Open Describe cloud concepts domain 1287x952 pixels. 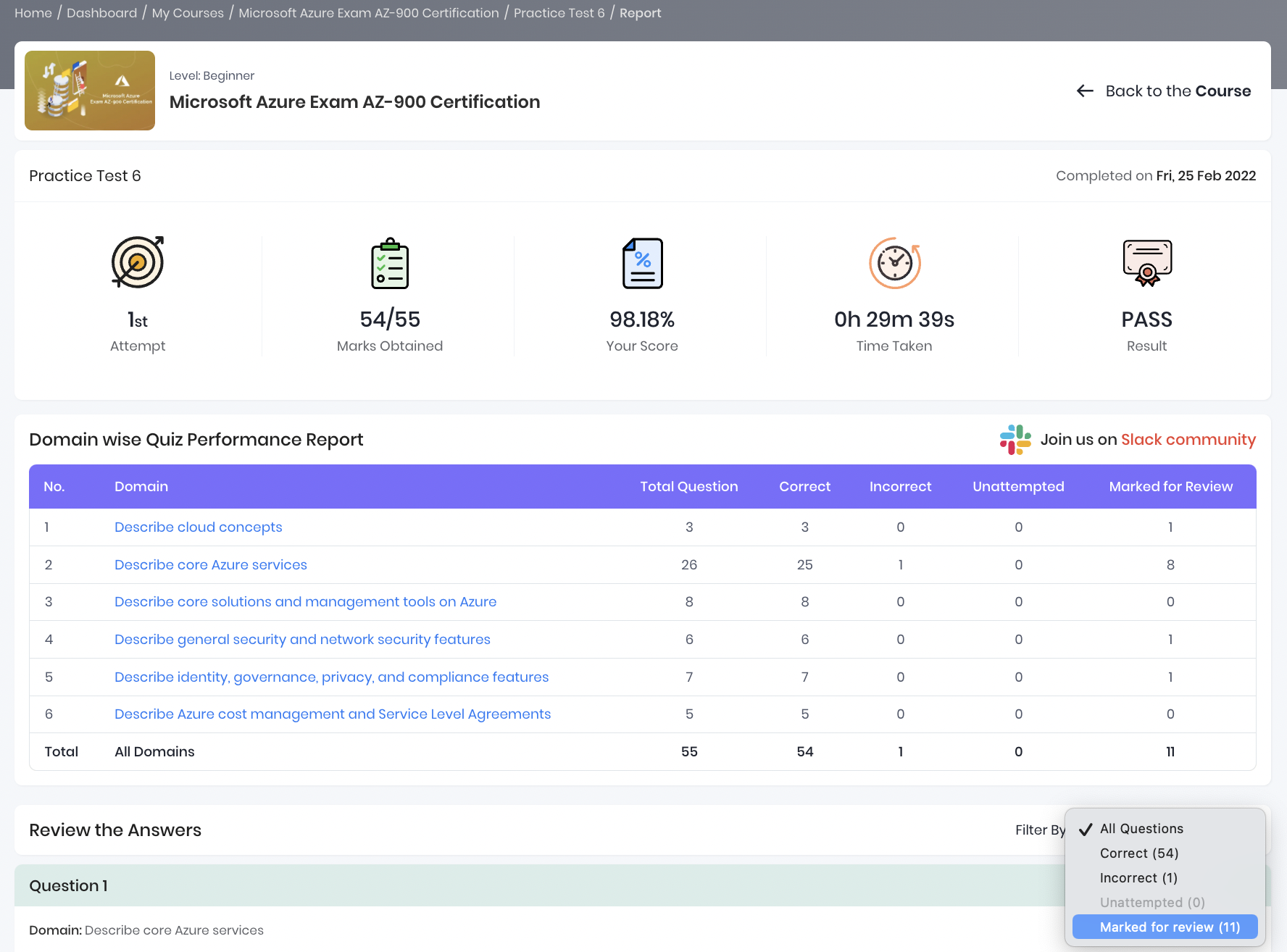coord(199,527)
